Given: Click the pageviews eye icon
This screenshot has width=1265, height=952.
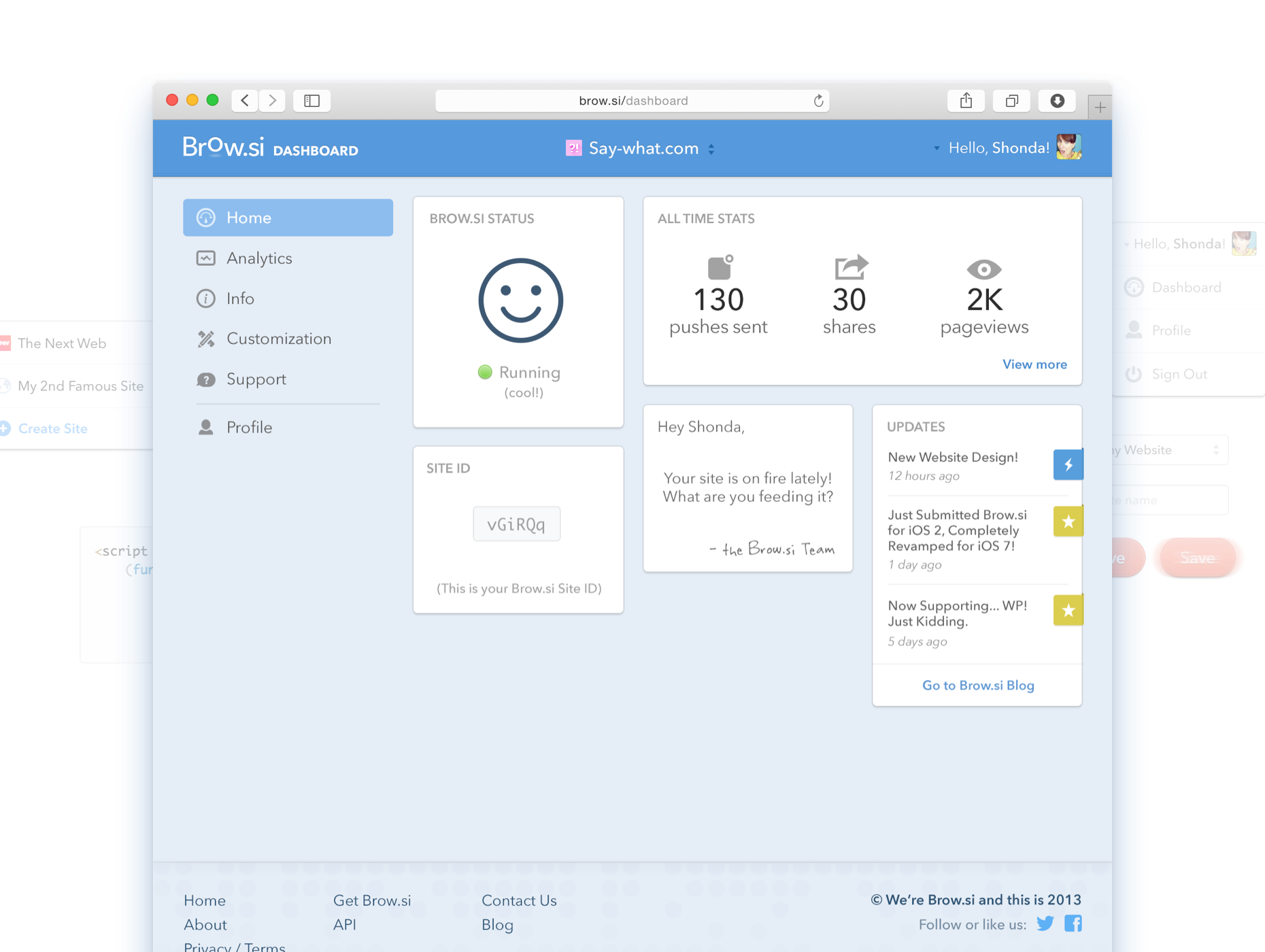Looking at the screenshot, I should coord(984,269).
